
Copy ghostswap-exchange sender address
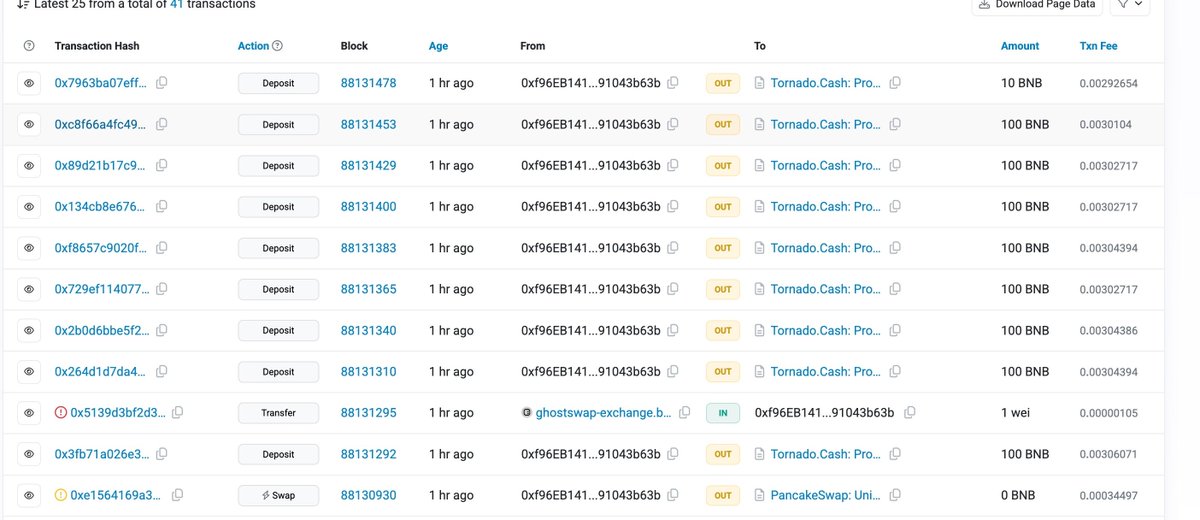(684, 412)
